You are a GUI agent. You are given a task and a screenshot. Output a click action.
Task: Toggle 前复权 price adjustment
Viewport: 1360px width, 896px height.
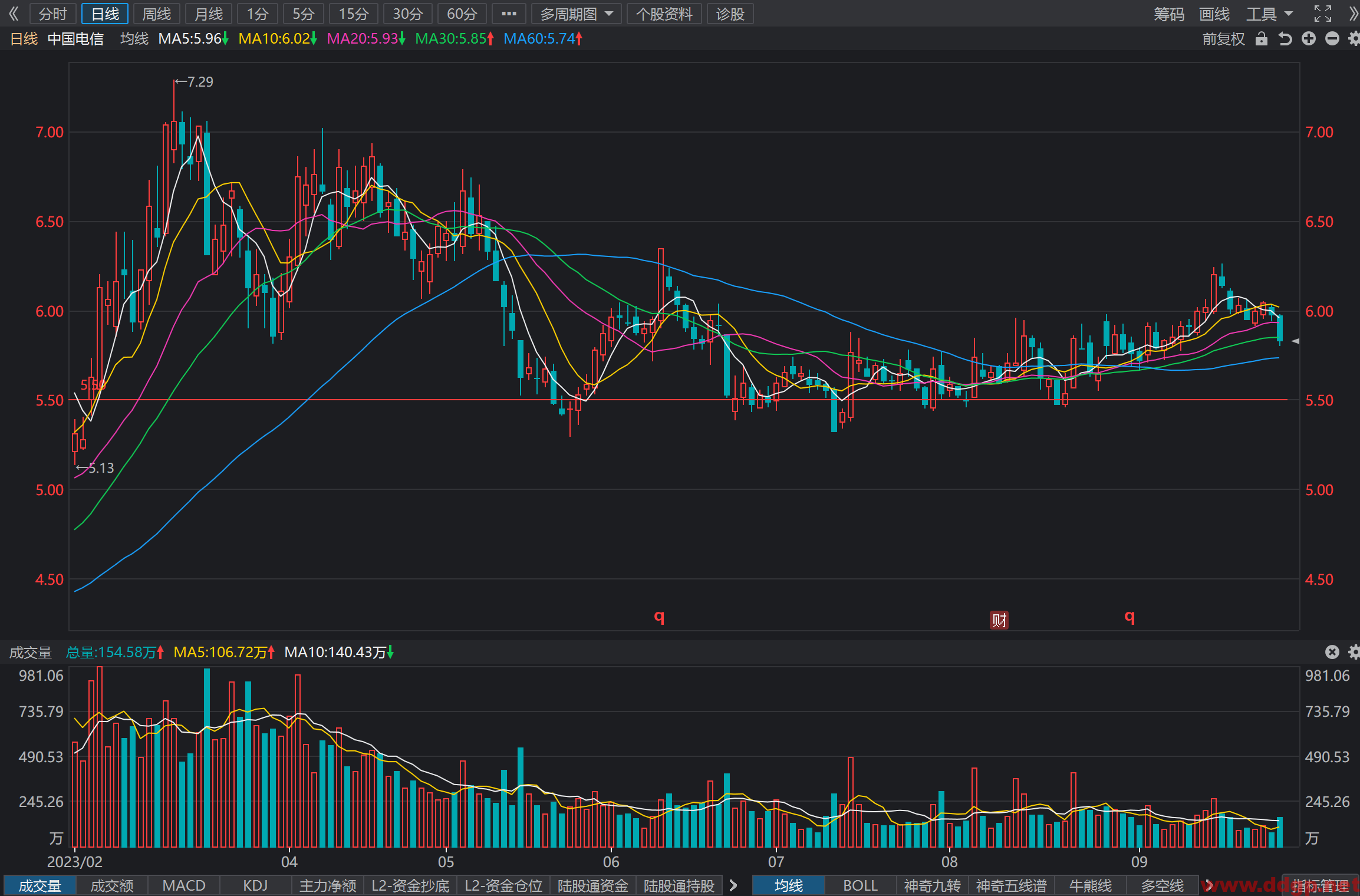tap(1223, 39)
